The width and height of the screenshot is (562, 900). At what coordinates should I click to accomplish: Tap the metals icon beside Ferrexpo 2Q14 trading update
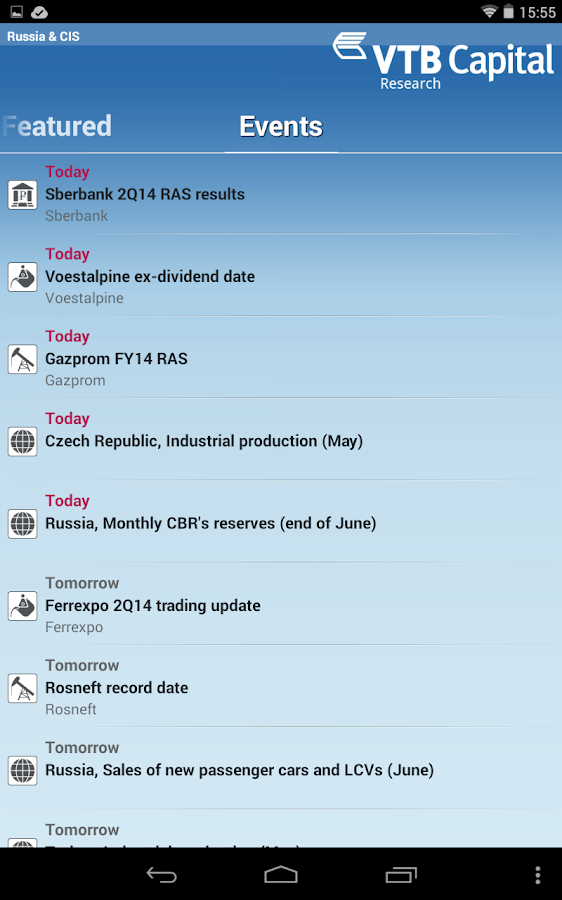(x=22, y=606)
